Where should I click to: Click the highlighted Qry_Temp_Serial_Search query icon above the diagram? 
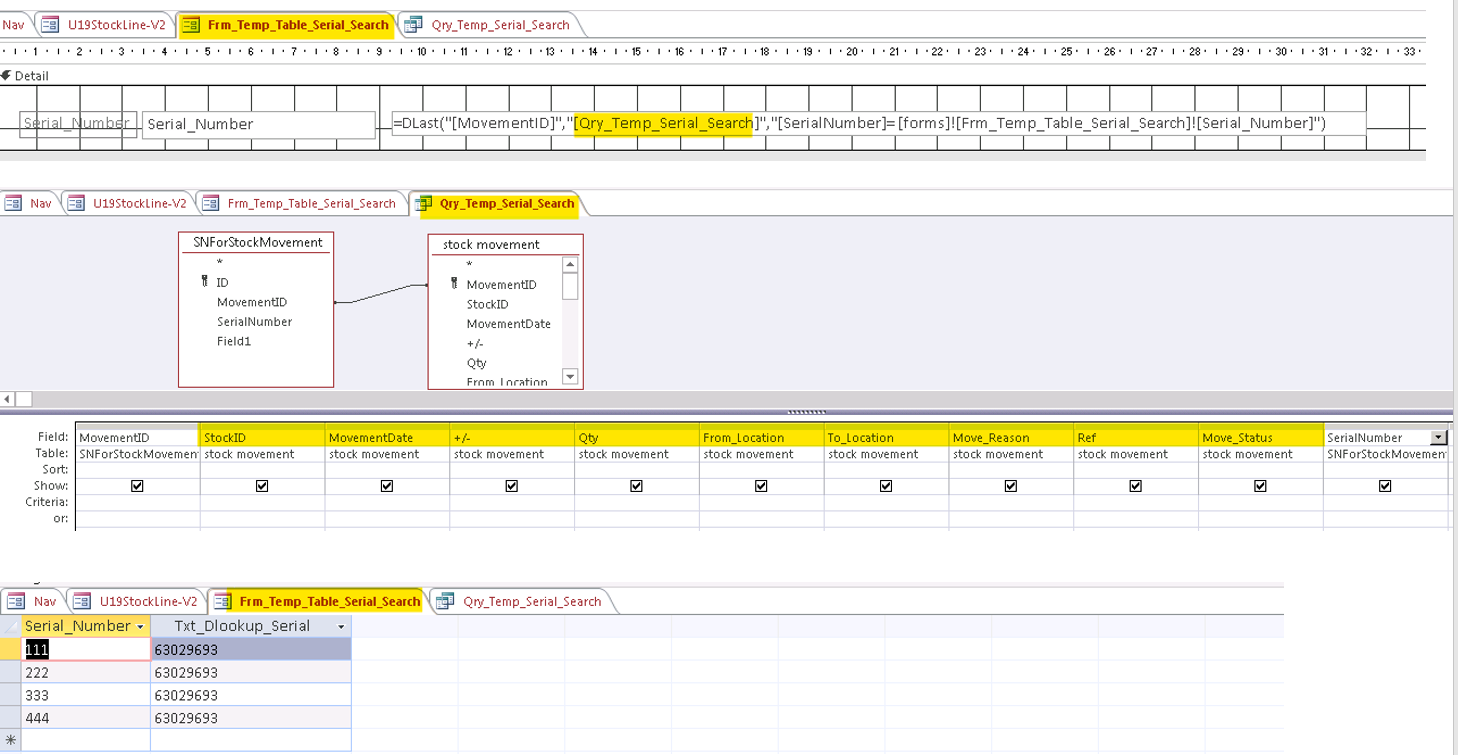point(424,203)
